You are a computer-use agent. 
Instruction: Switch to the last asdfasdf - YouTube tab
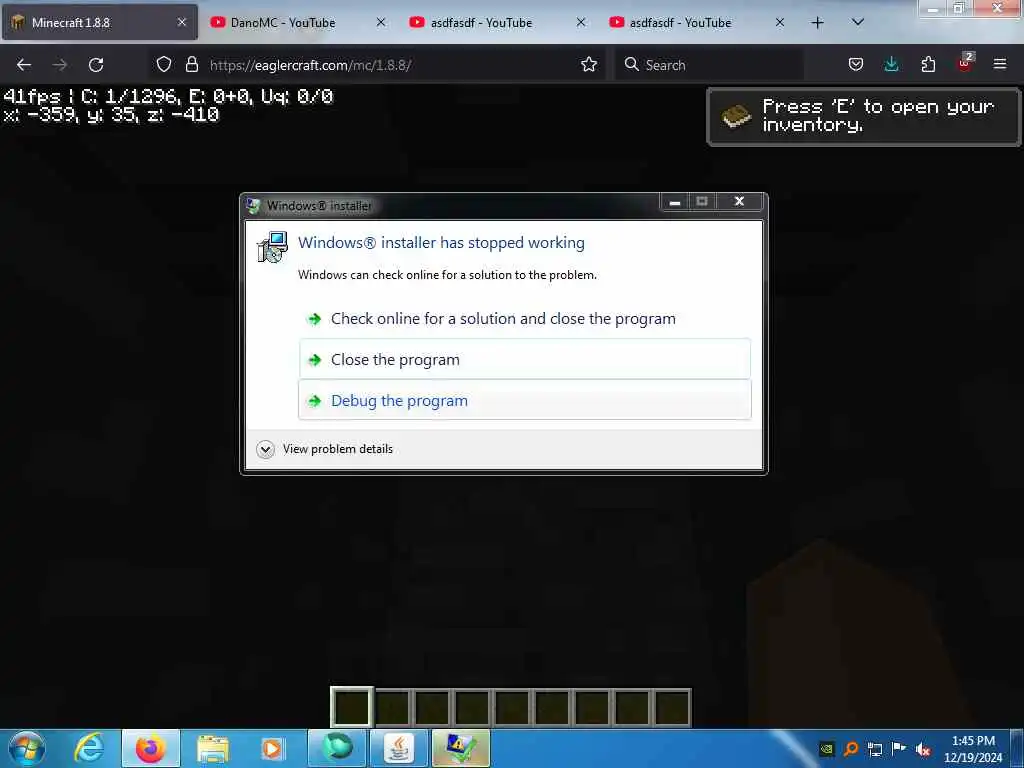697,23
